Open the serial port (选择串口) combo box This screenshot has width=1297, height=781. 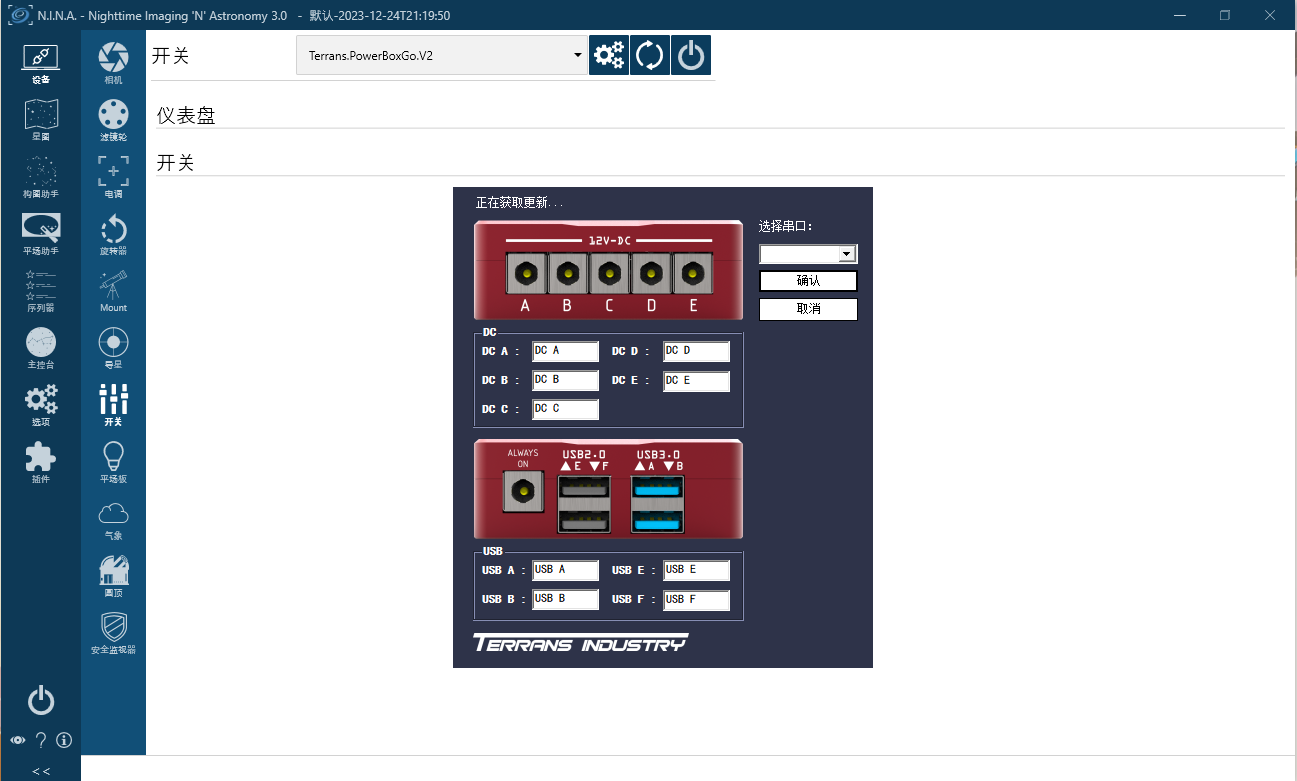[x=808, y=254]
